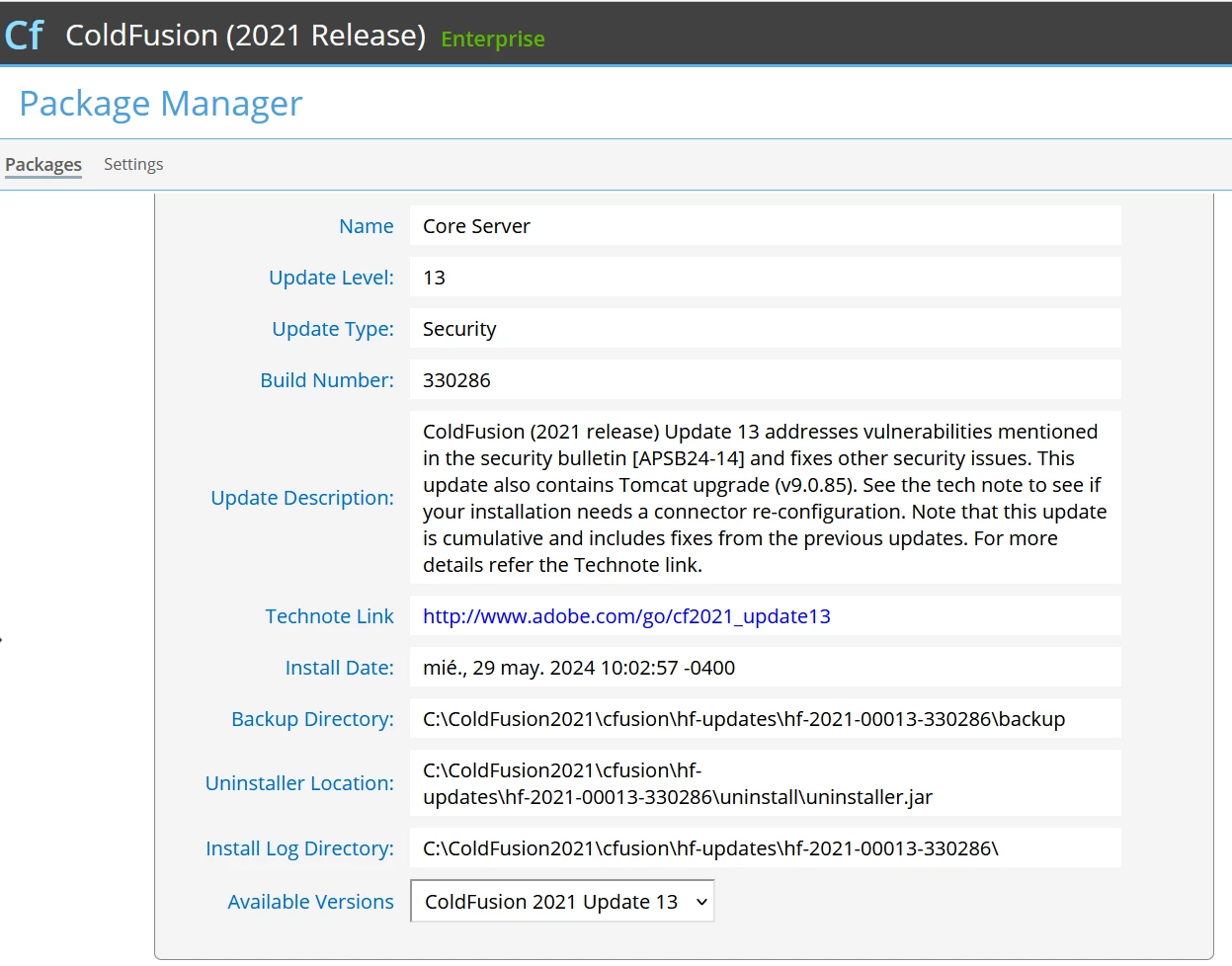
Task: Click the Update Level label
Action: pos(331,278)
